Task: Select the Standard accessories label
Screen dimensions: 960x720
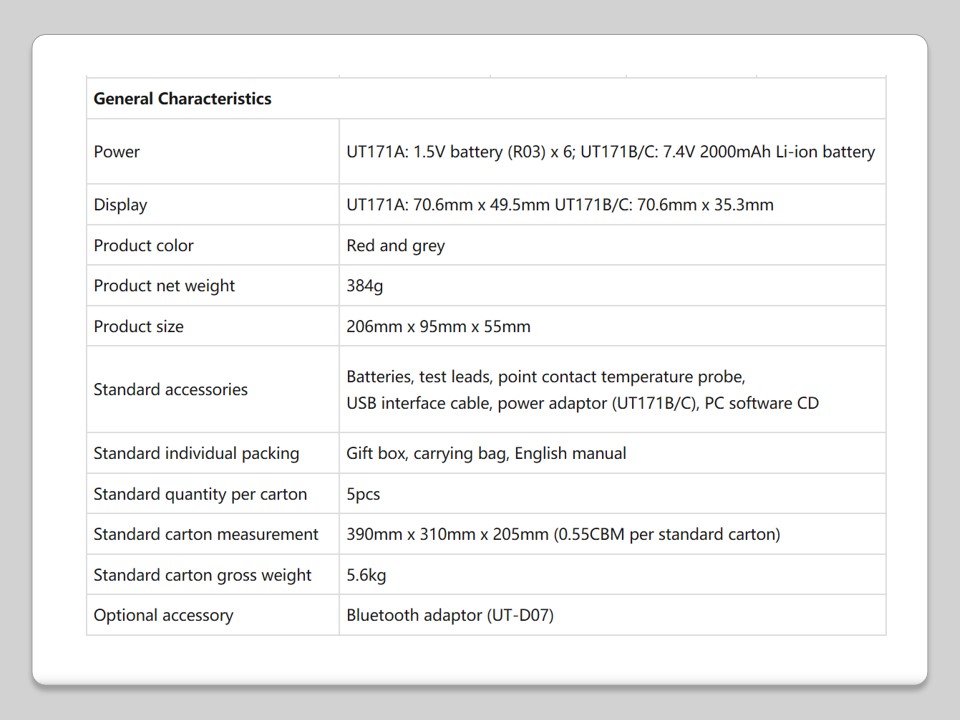Action: click(170, 390)
